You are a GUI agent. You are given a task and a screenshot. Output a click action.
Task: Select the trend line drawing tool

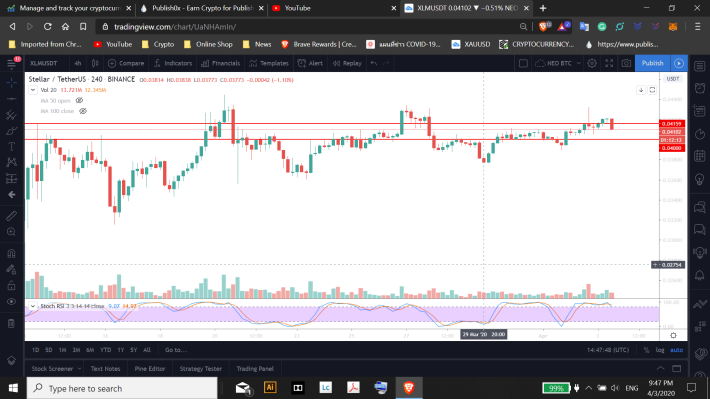(11, 99)
